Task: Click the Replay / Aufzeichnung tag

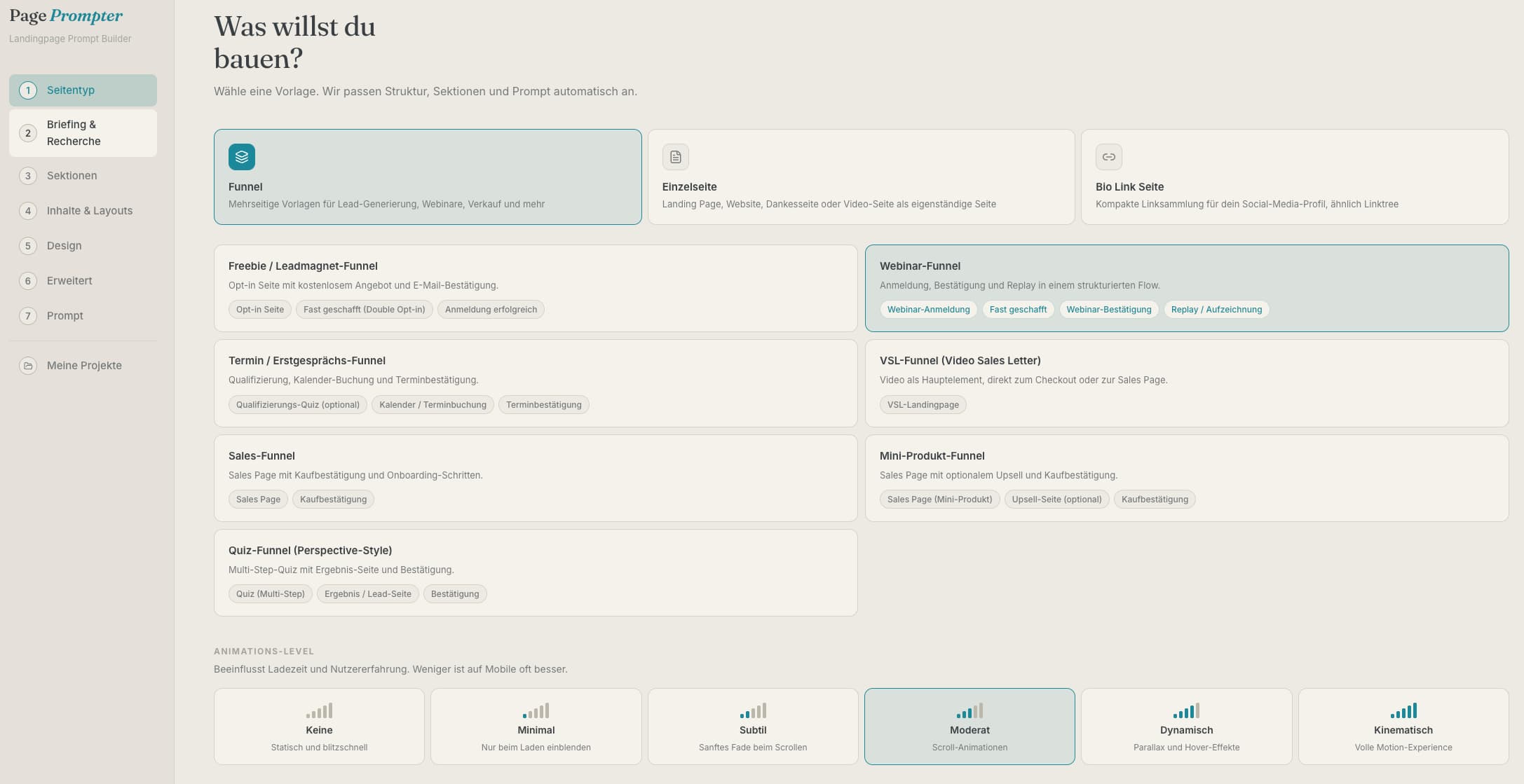Action: 1216,310
